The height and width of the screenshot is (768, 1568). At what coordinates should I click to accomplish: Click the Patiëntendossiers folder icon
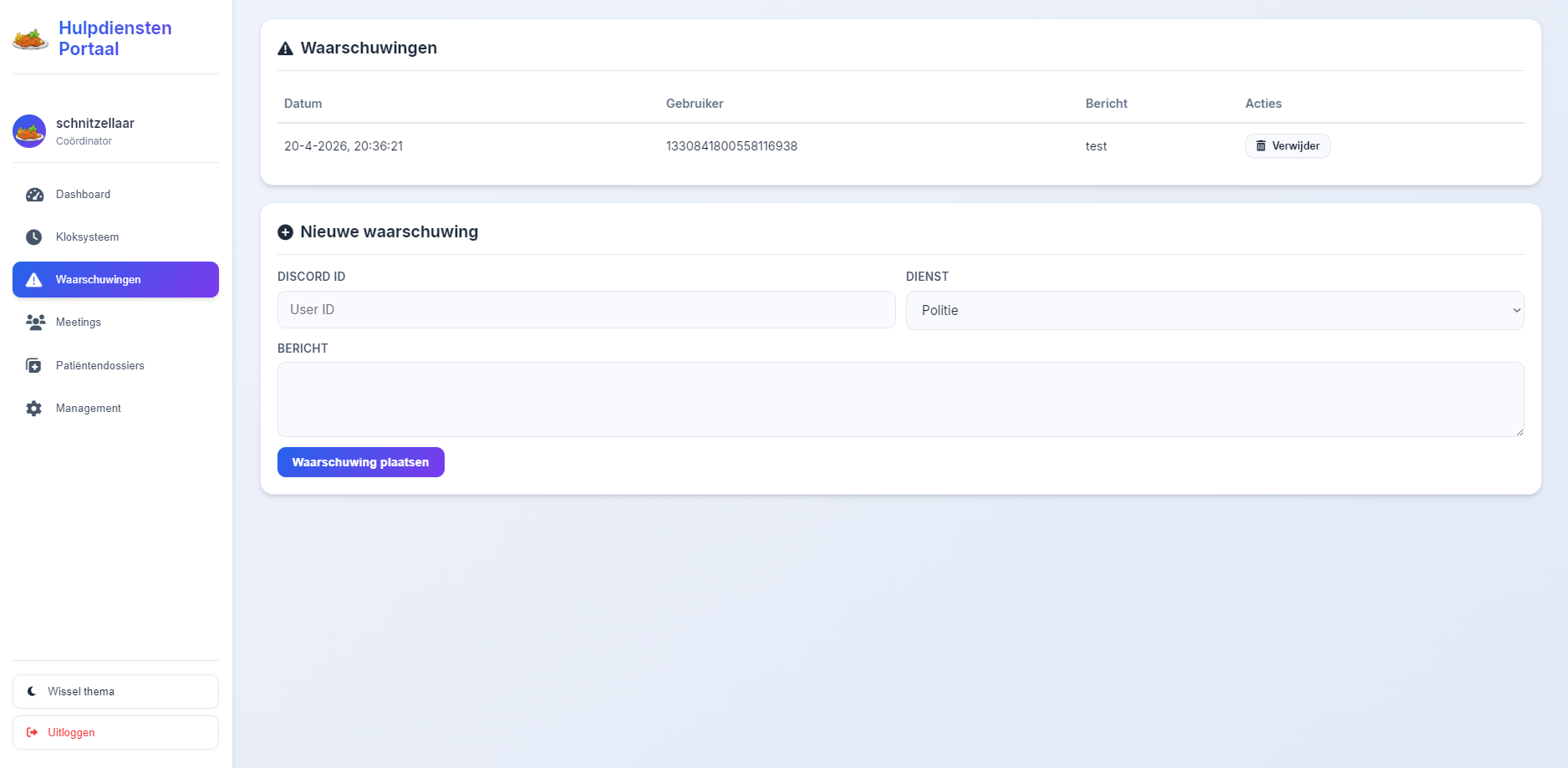pyautogui.click(x=34, y=366)
